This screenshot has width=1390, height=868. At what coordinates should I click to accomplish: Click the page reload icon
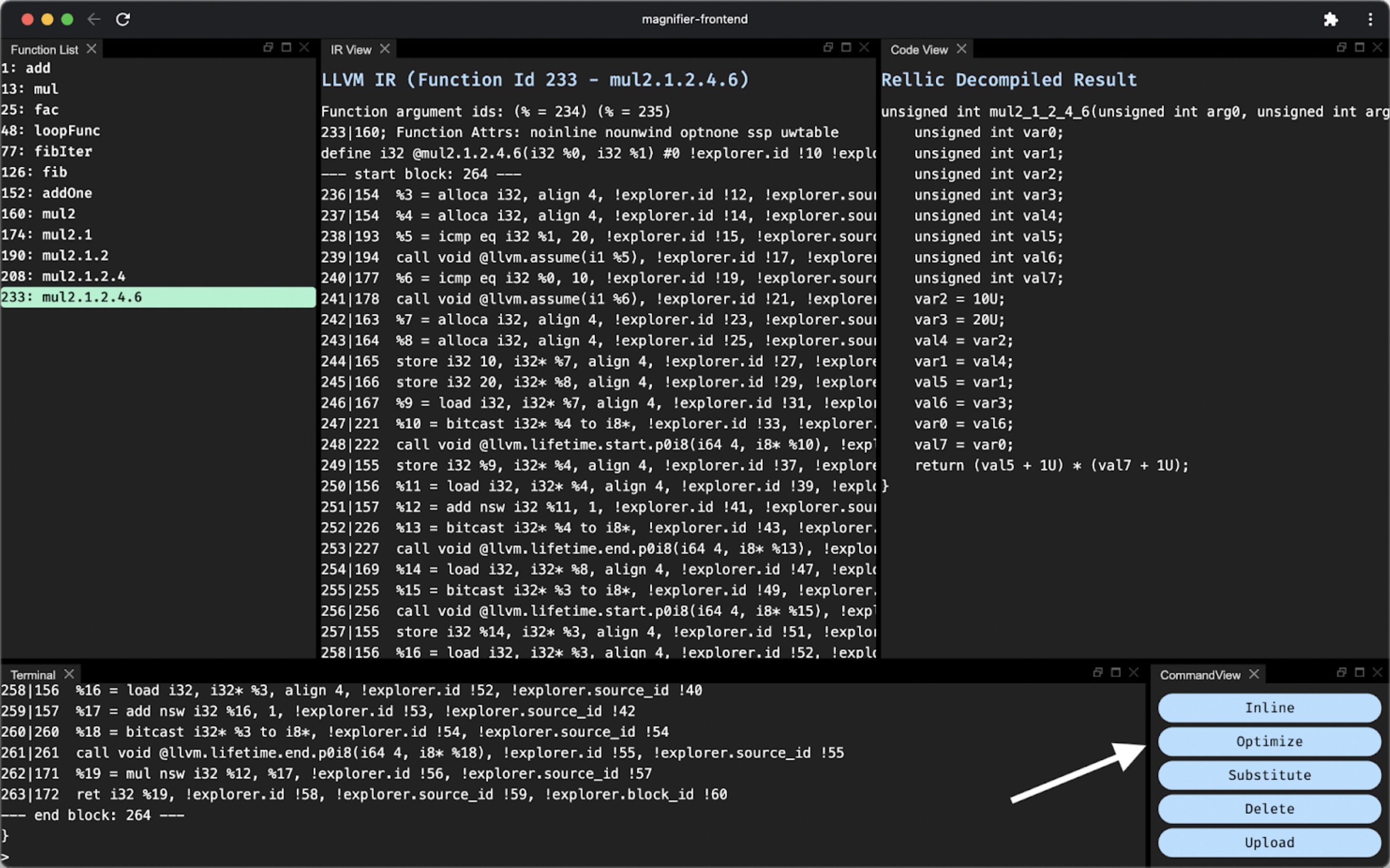(x=123, y=19)
